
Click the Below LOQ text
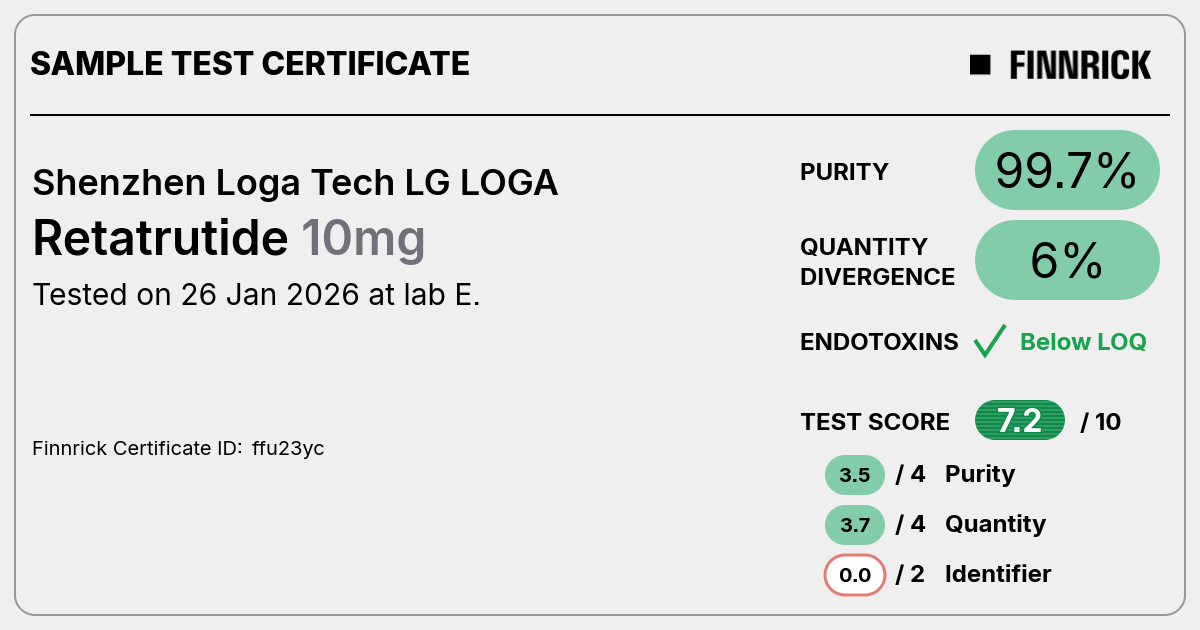1083,342
